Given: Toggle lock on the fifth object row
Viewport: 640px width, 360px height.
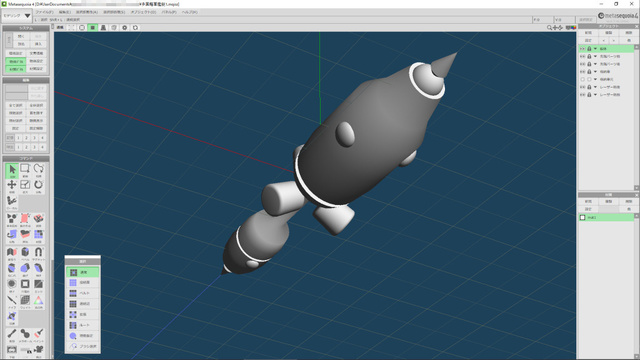Looking at the screenshot, I should [589, 79].
